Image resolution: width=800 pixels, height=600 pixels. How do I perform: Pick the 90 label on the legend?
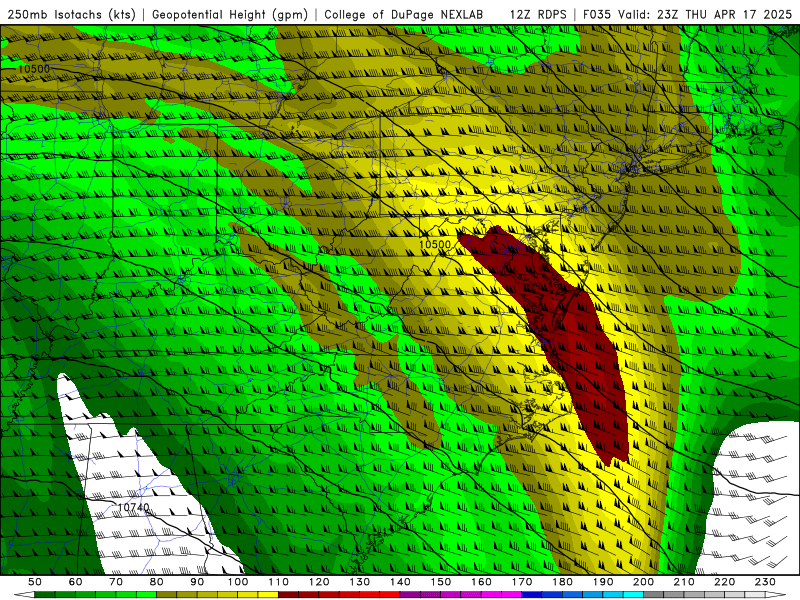[197, 582]
